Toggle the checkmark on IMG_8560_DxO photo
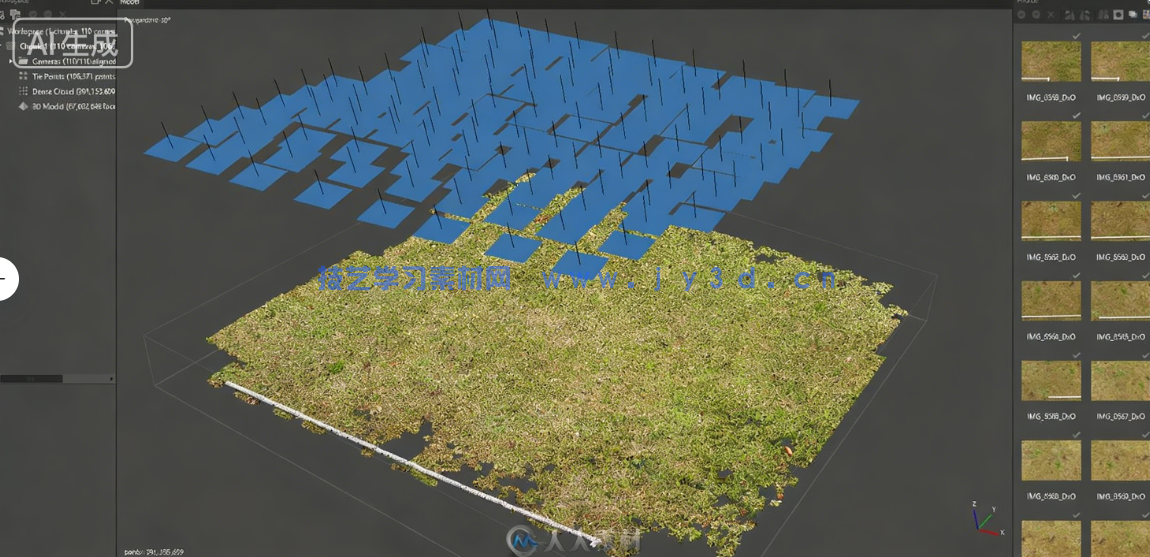Viewport: 1150px width, 557px height. pyautogui.click(x=1076, y=116)
